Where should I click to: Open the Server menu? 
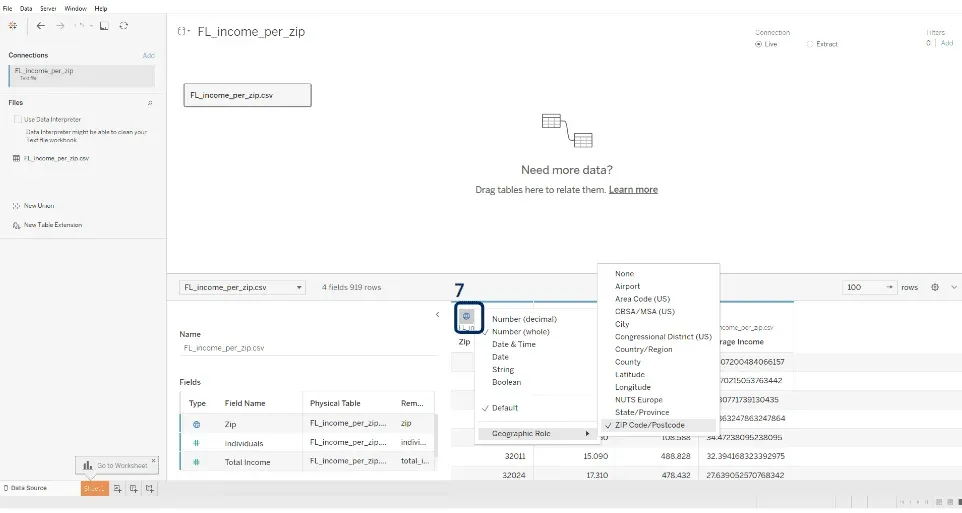pos(48,9)
